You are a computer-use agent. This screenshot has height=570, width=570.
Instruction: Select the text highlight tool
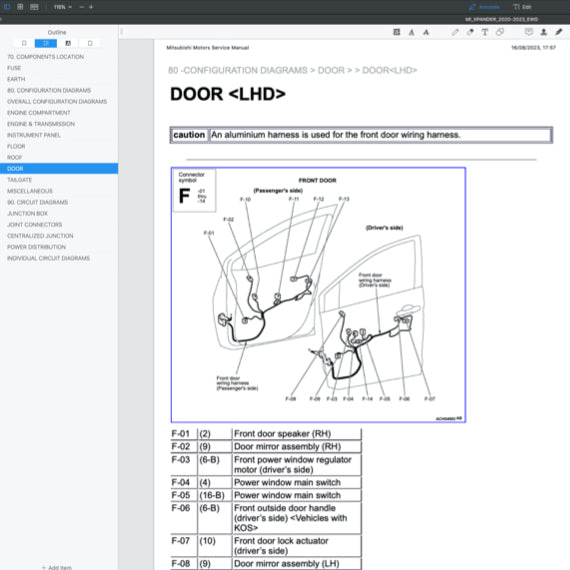click(397, 32)
